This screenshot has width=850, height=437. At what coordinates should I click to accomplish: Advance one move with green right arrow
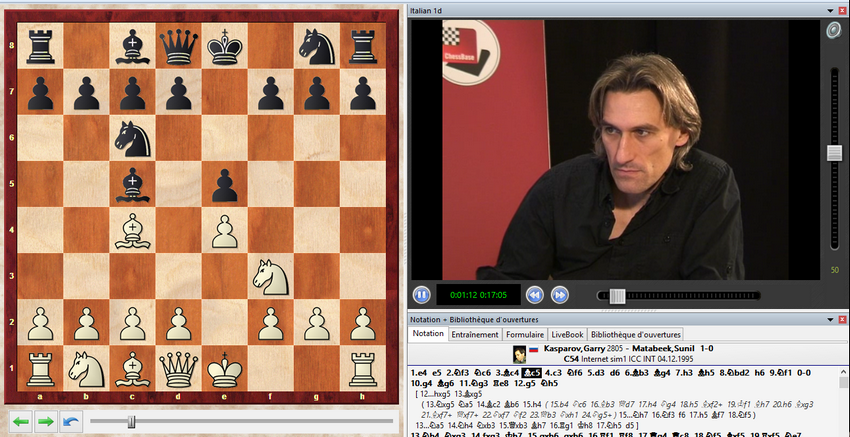(x=45, y=422)
